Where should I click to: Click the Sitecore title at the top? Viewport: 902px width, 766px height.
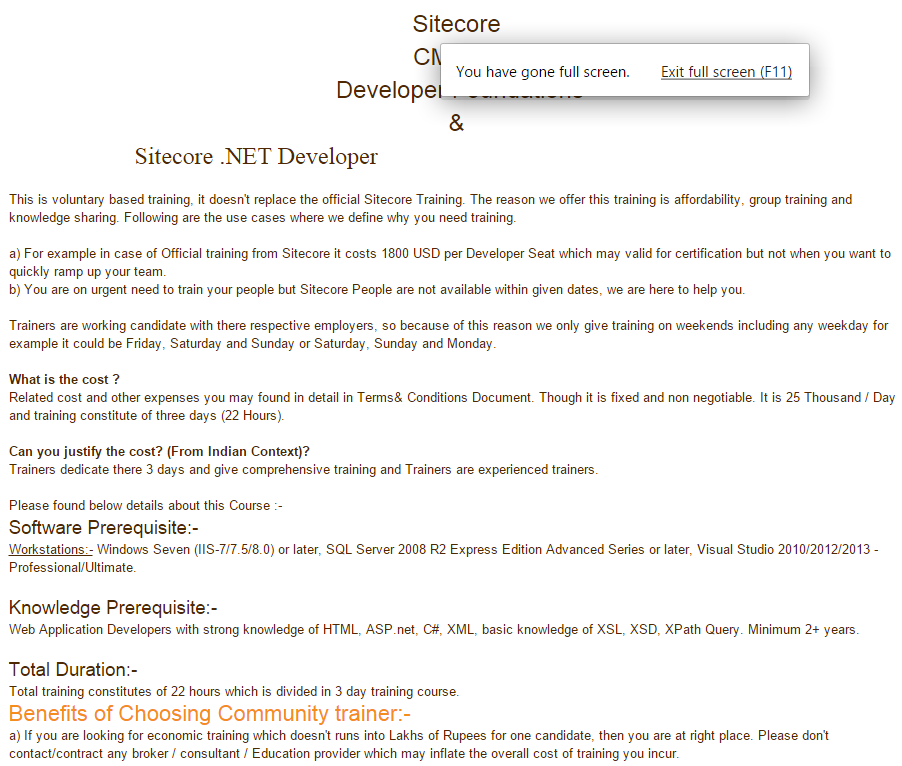point(456,24)
